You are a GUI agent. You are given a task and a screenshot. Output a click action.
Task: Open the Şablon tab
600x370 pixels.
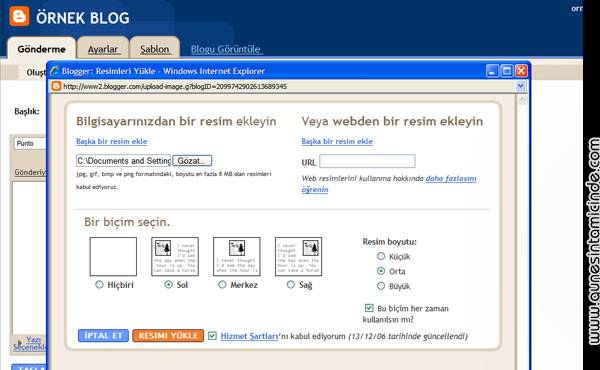coord(155,49)
